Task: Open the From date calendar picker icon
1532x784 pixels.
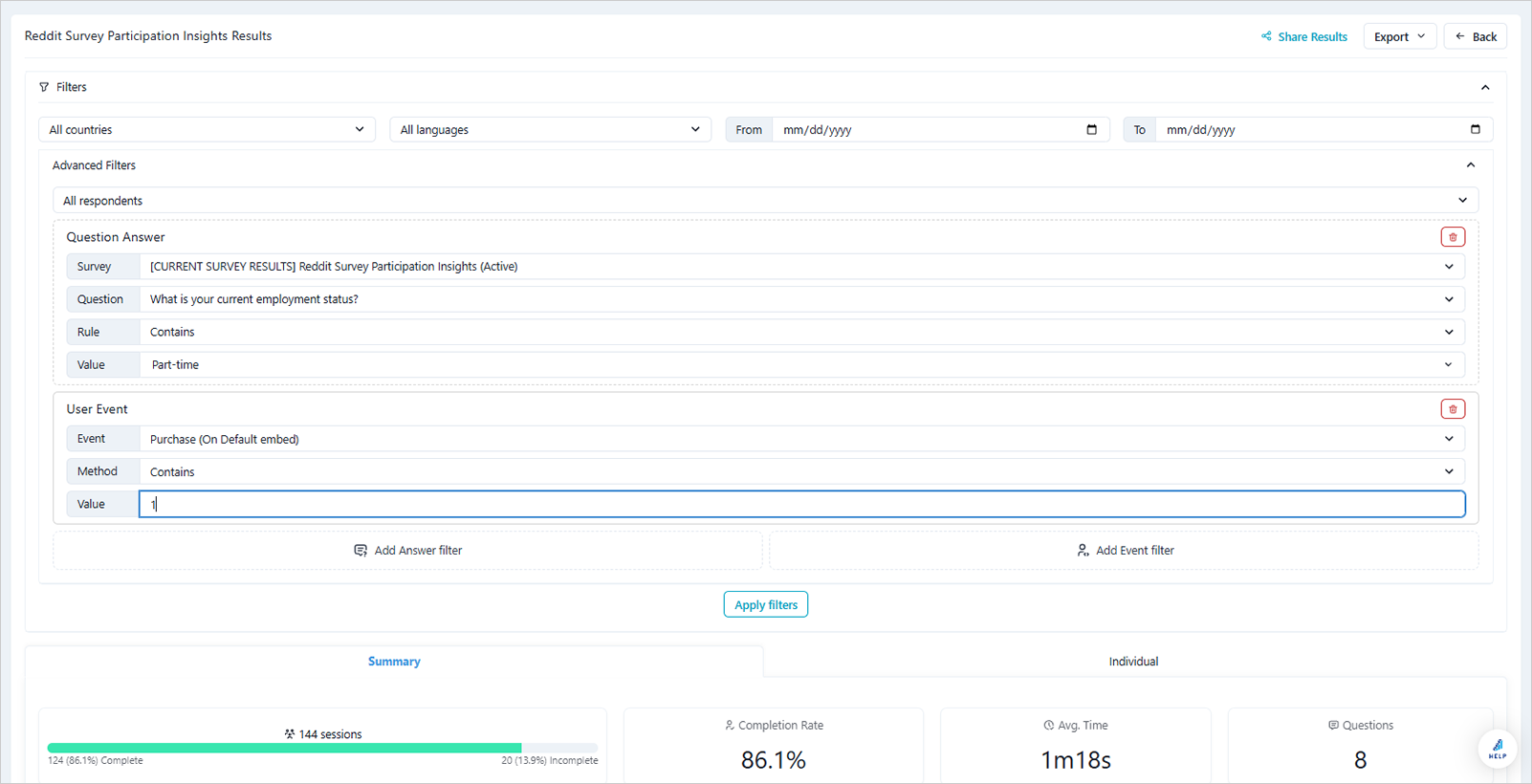Action: click(x=1092, y=129)
